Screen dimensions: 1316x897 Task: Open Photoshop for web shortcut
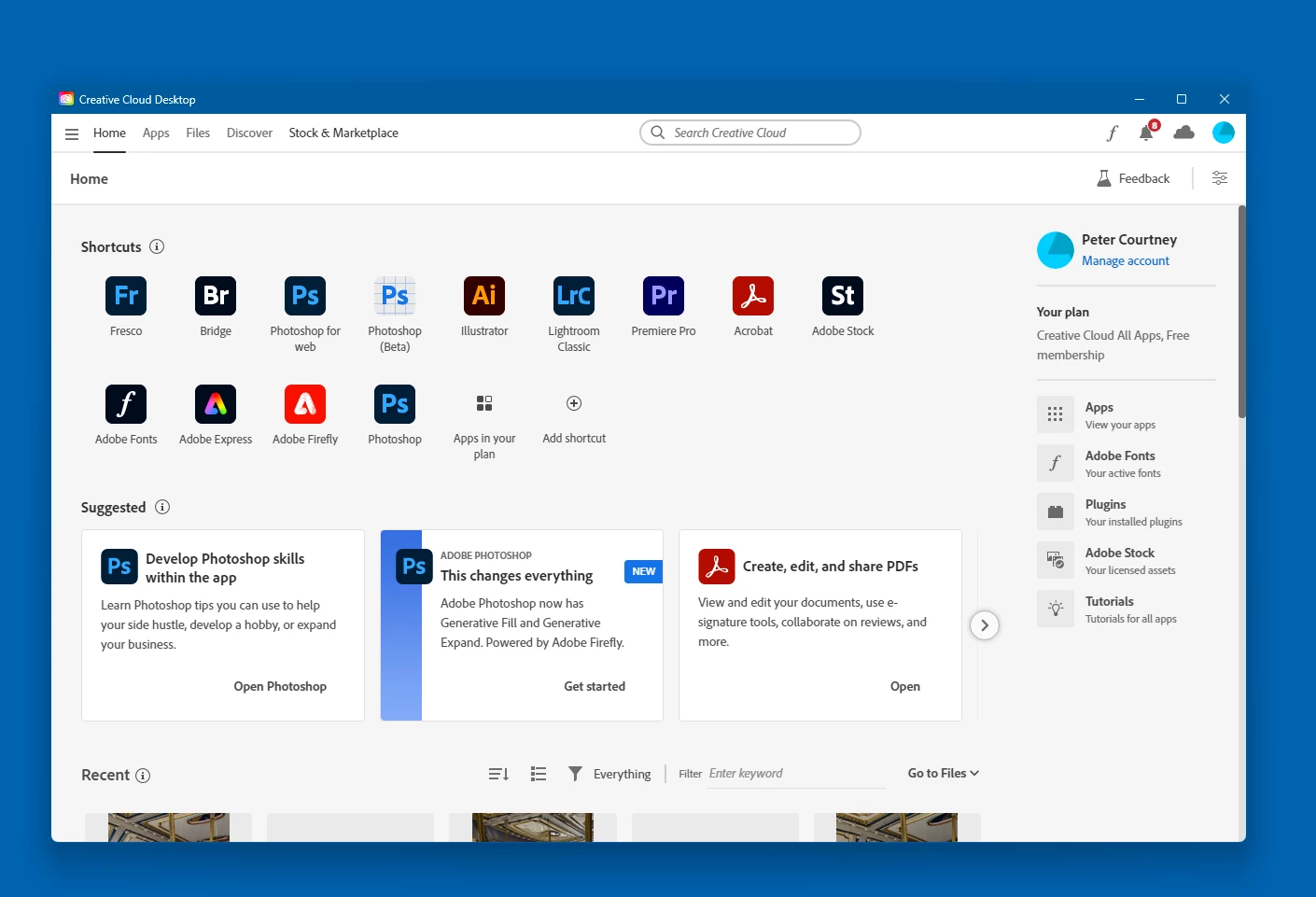[x=305, y=296]
